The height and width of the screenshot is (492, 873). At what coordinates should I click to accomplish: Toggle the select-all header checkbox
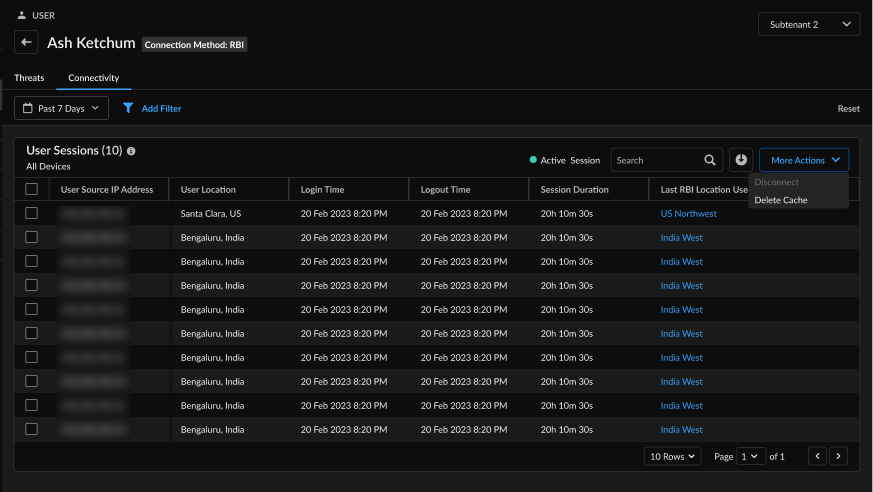(32, 189)
